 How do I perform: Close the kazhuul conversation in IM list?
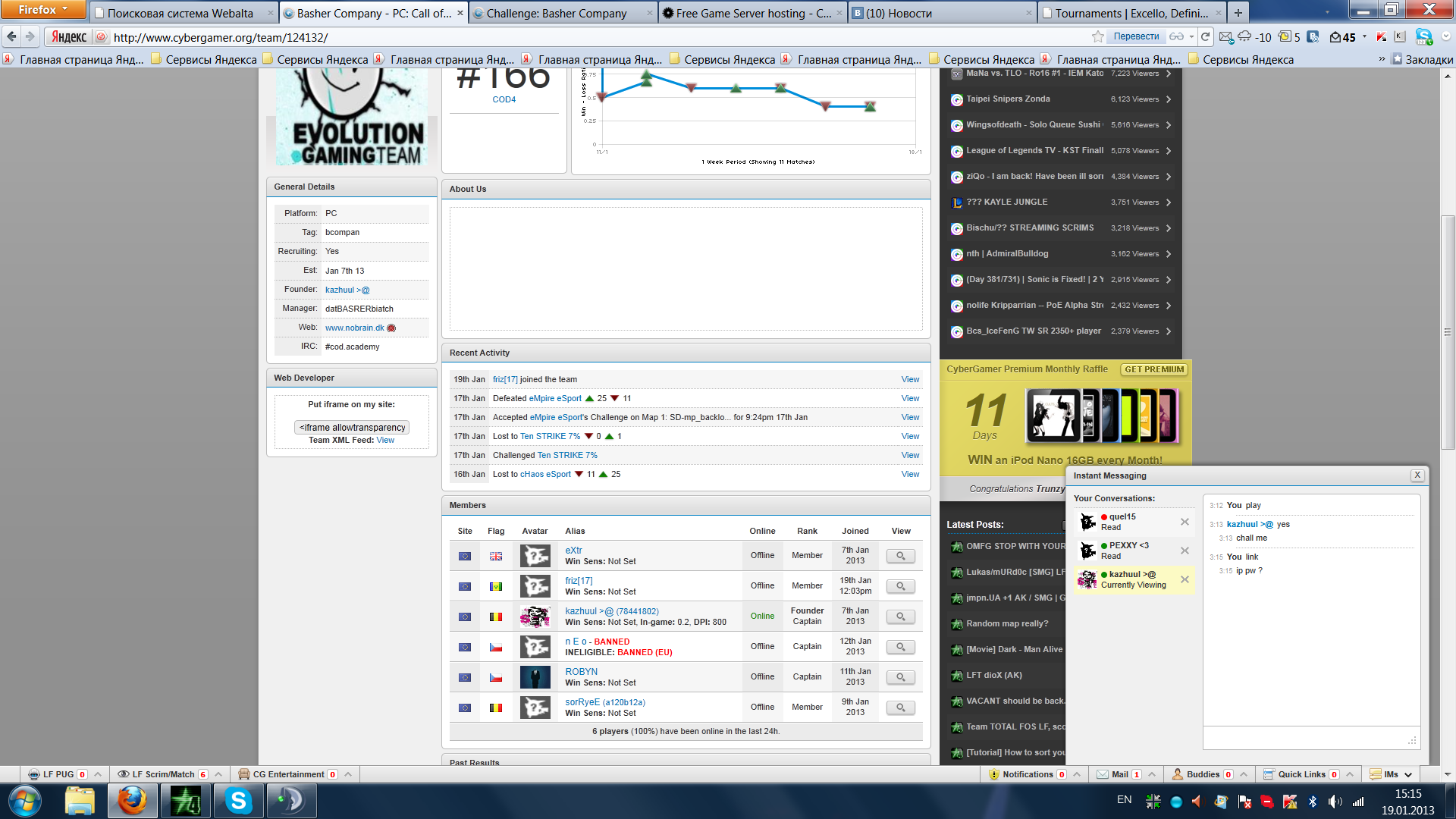point(1185,579)
